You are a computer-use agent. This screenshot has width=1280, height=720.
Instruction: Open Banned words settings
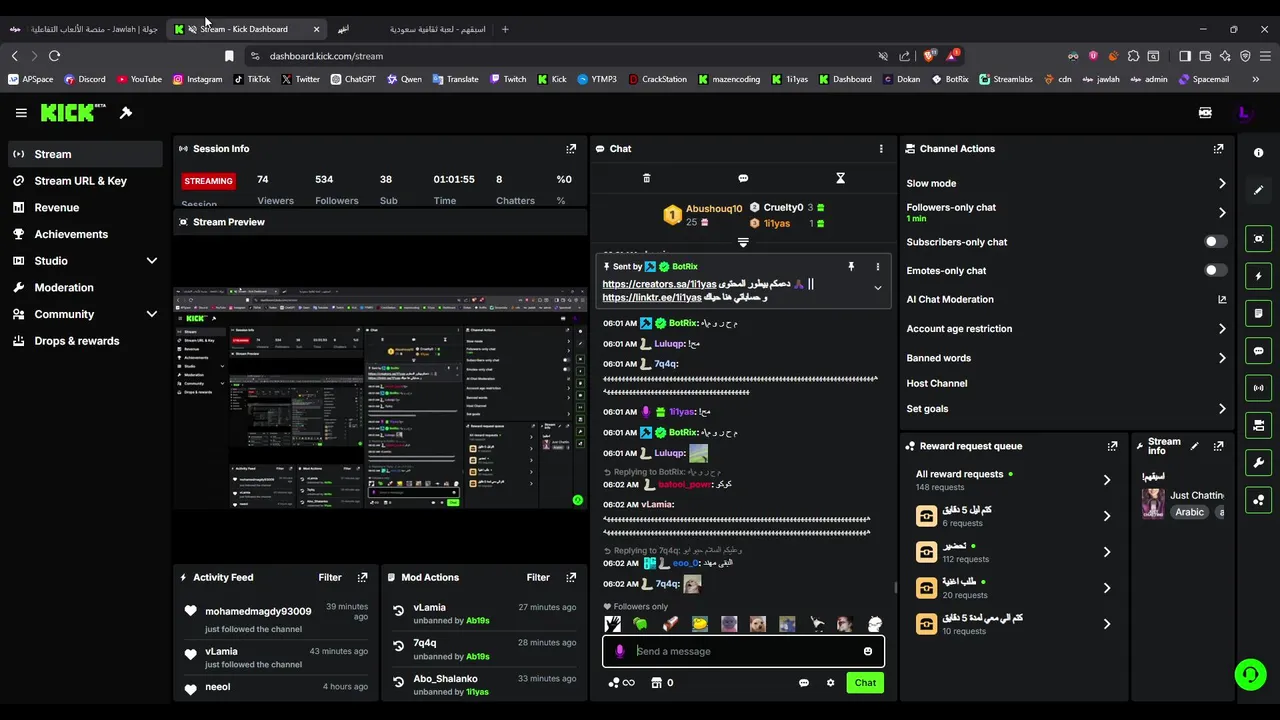(x=1066, y=358)
